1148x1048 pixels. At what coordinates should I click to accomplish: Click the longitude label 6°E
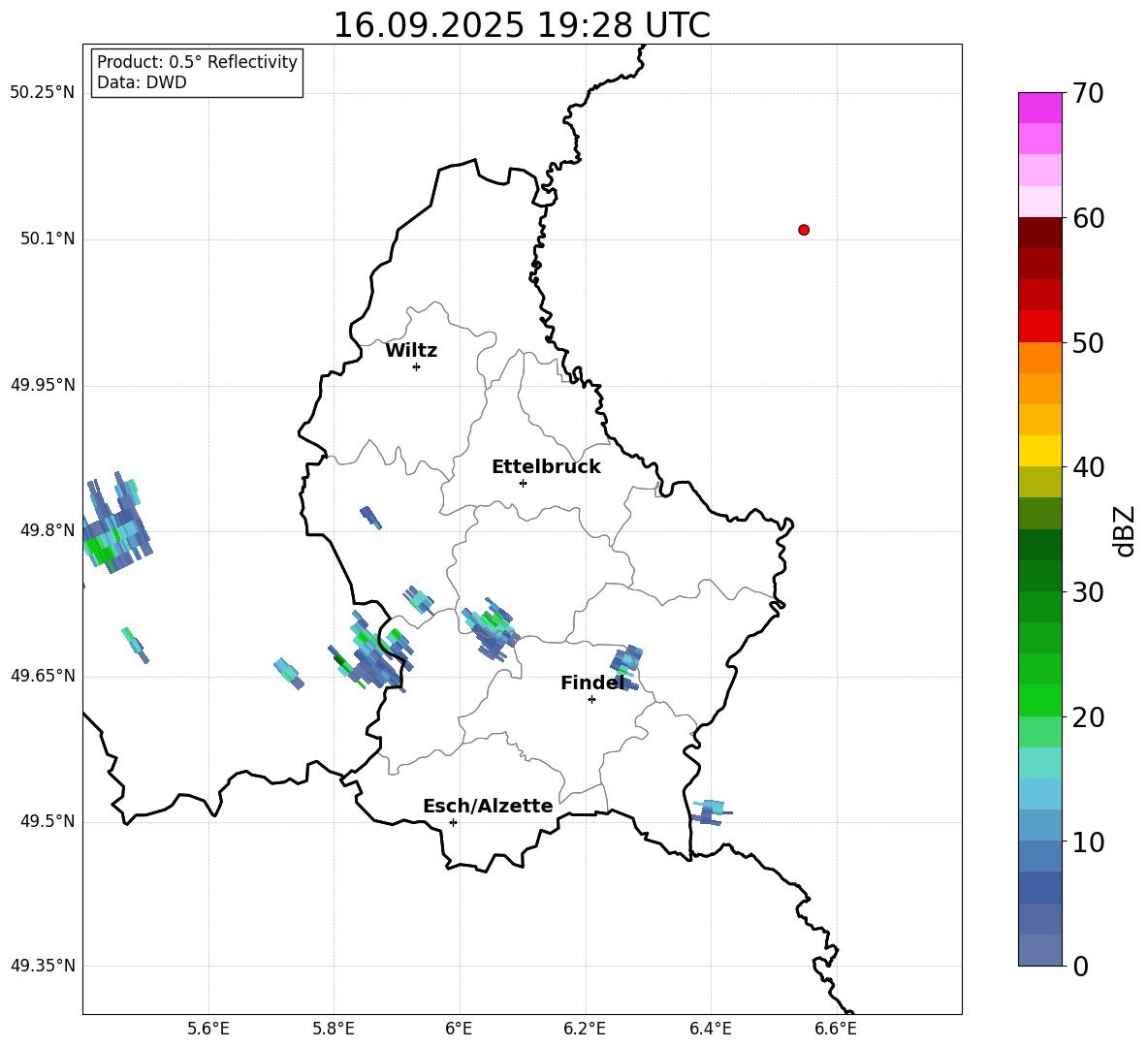(459, 1029)
